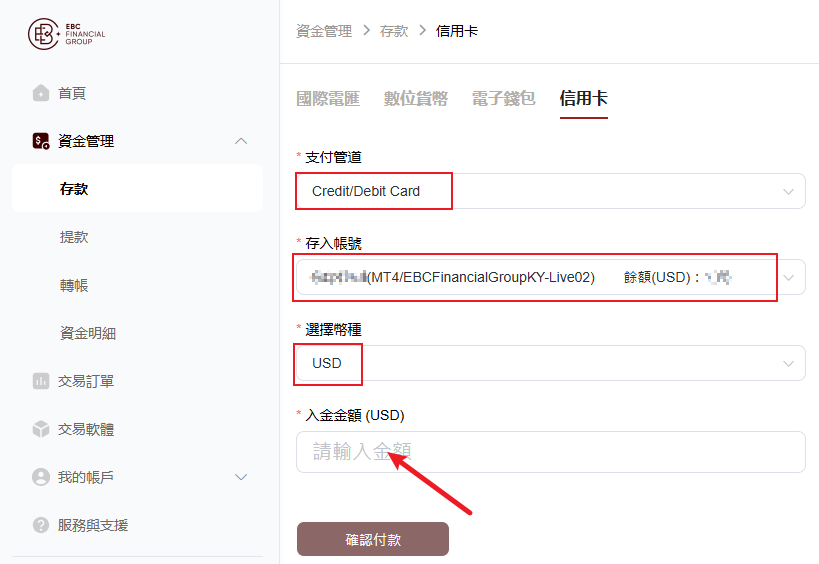819x564 pixels.
Task: Open 資金明細 in the sidebar
Action: point(88,333)
